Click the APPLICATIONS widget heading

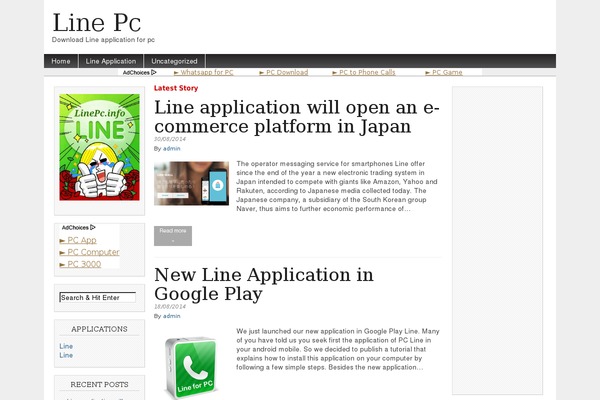coord(99,329)
